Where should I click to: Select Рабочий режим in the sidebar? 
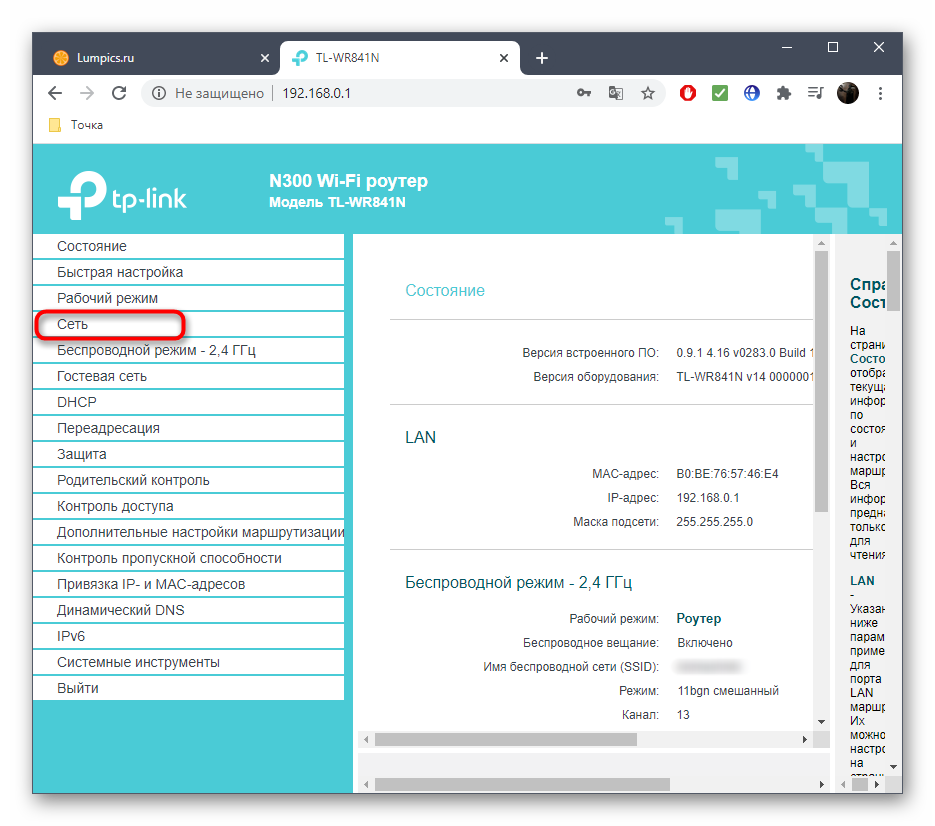coord(188,298)
